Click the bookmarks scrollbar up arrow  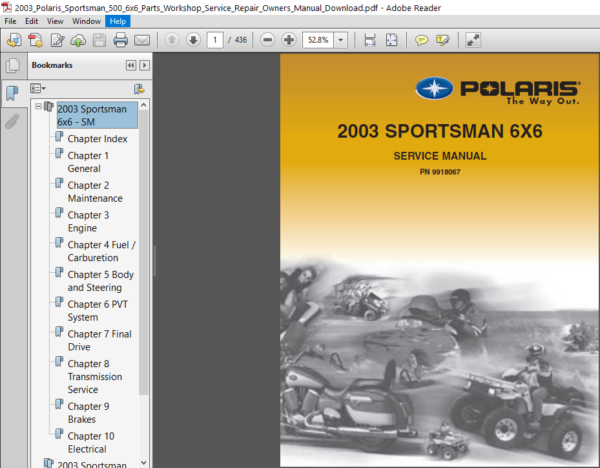pyautogui.click(x=144, y=105)
